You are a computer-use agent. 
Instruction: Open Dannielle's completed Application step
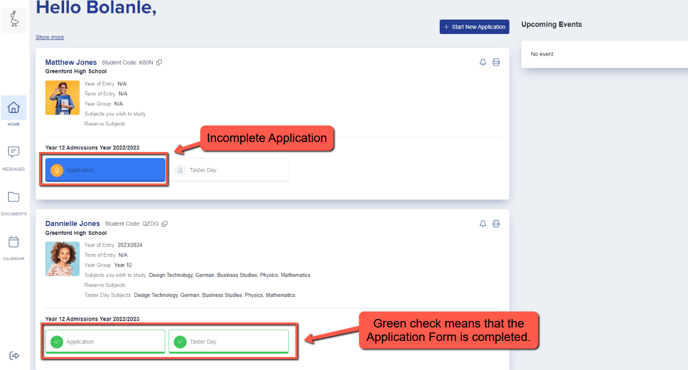(x=105, y=341)
